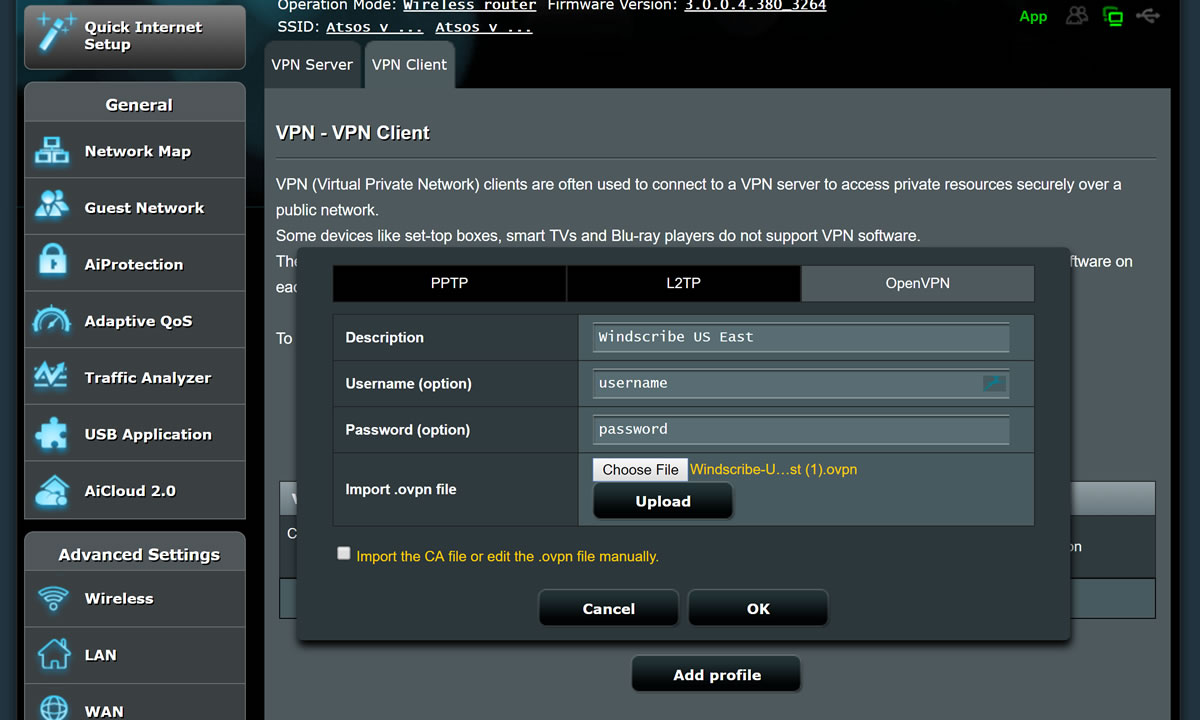Open the Traffic Analyzer menu item

pyautogui.click(x=135, y=377)
